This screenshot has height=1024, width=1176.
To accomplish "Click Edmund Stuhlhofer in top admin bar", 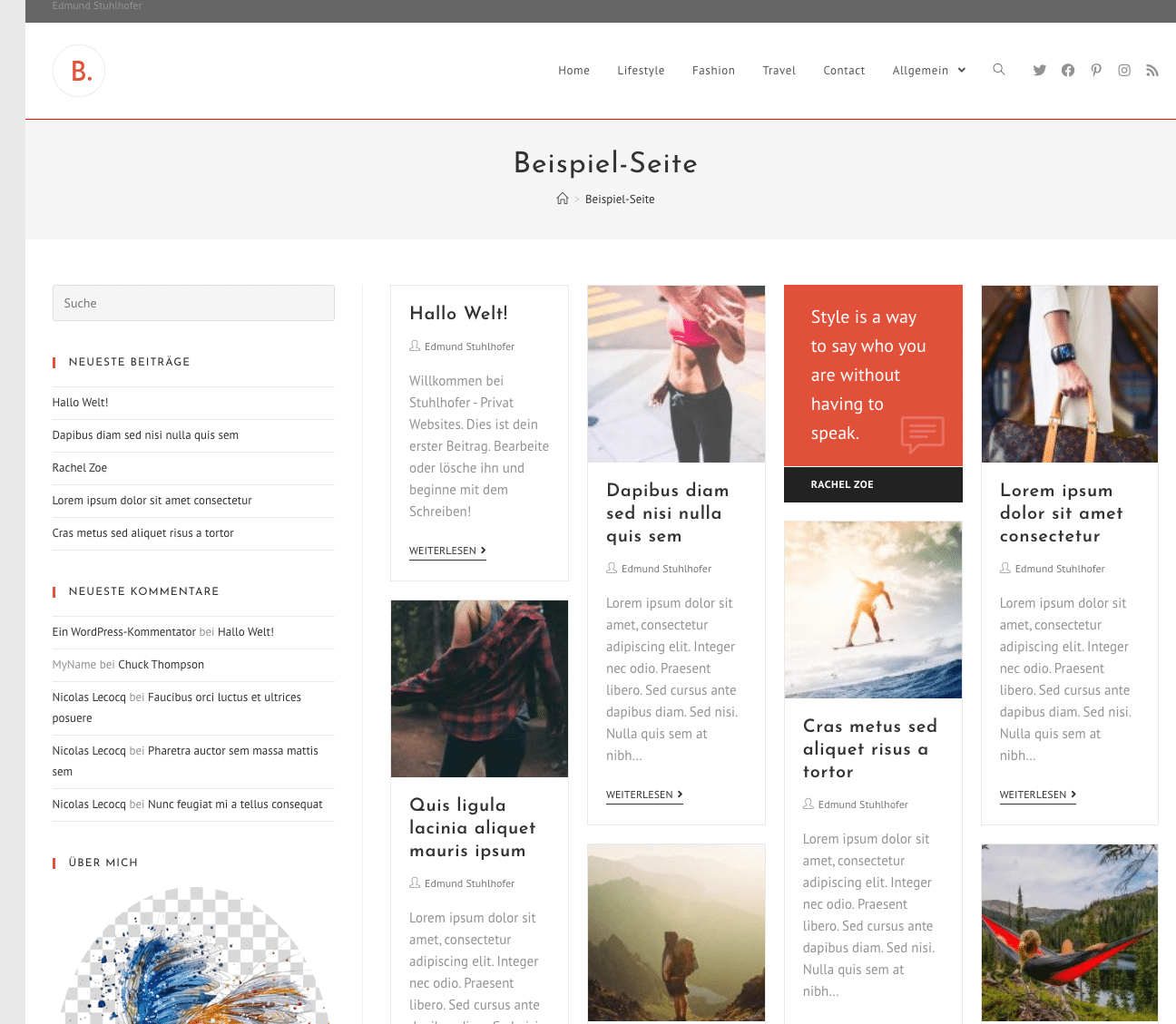I will click(x=97, y=6).
